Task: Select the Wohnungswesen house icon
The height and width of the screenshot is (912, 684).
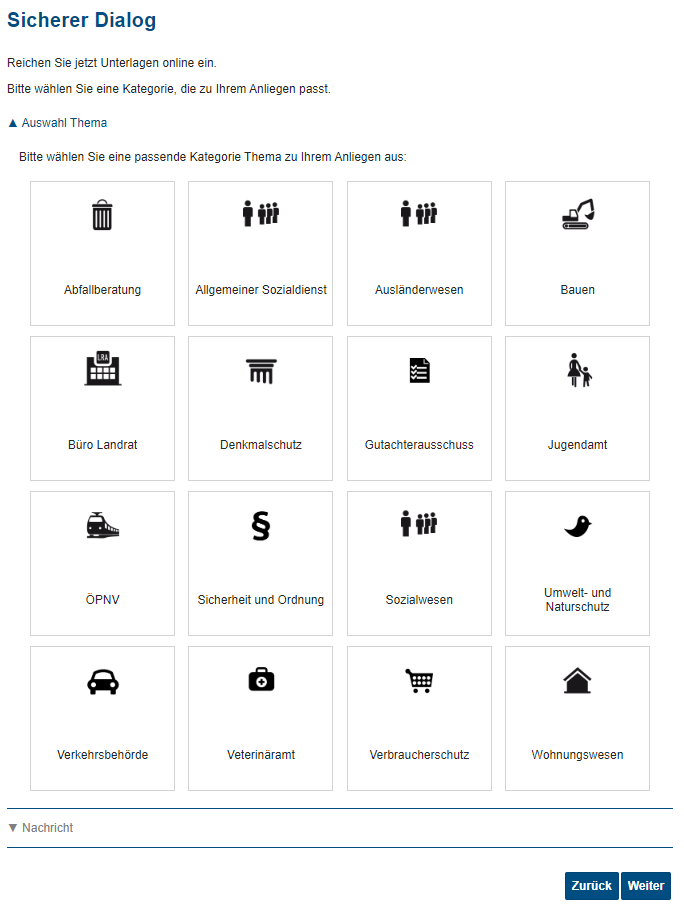Action: coord(578,681)
